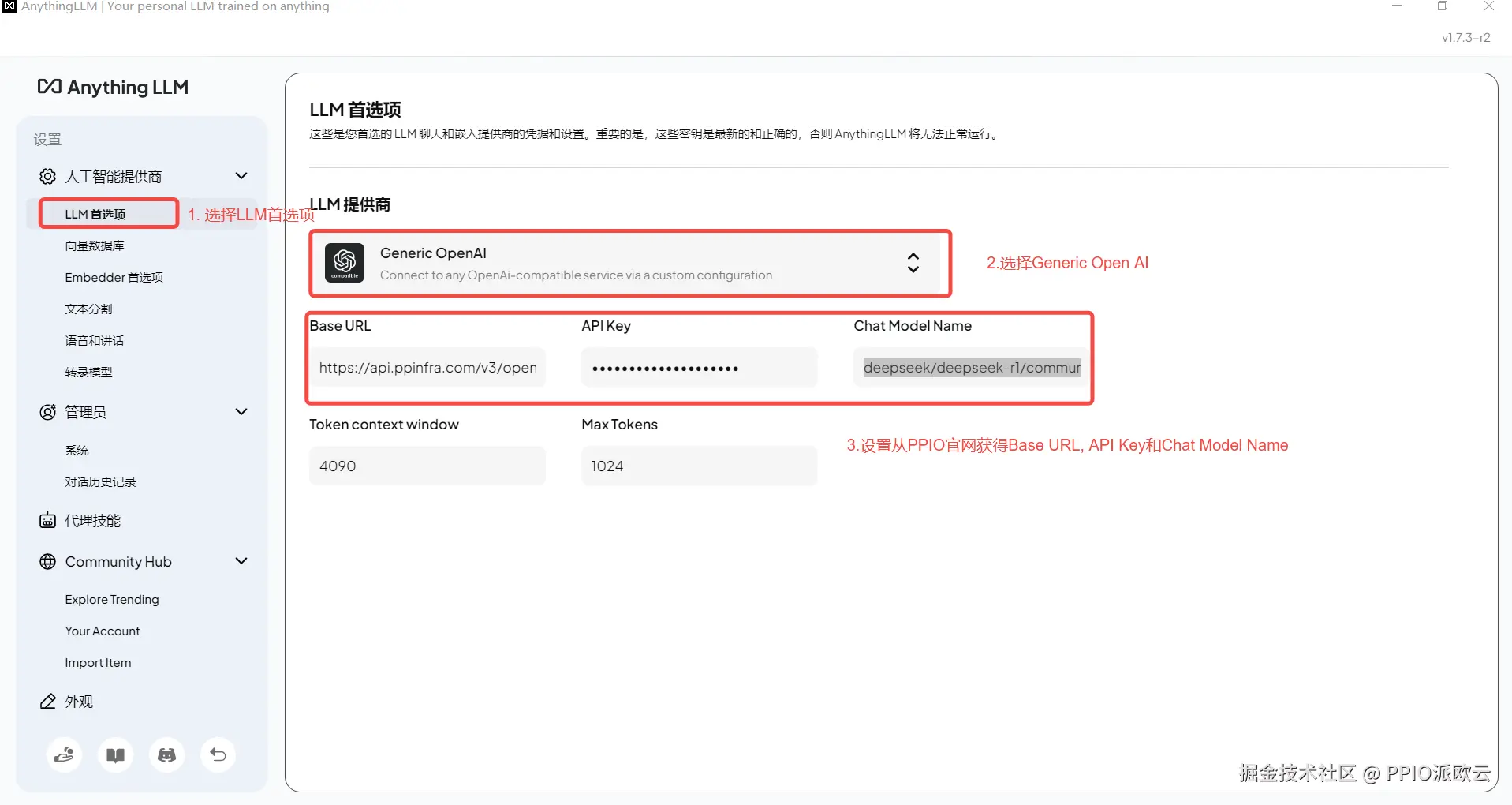Collapse the Community Hub chevron
Image resolution: width=1512 pixels, height=805 pixels.
[241, 561]
